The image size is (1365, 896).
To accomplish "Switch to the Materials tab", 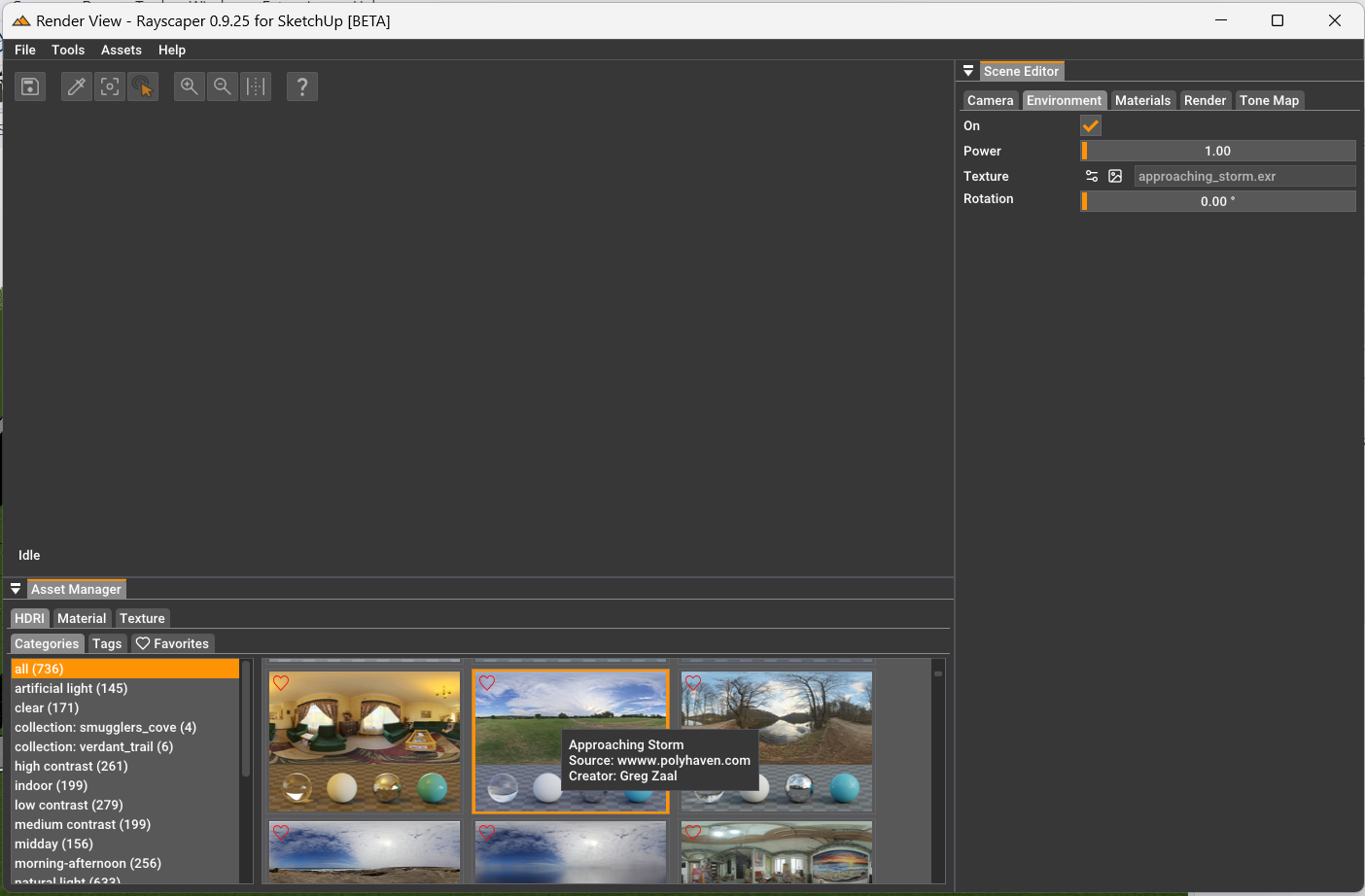I will (x=1142, y=100).
